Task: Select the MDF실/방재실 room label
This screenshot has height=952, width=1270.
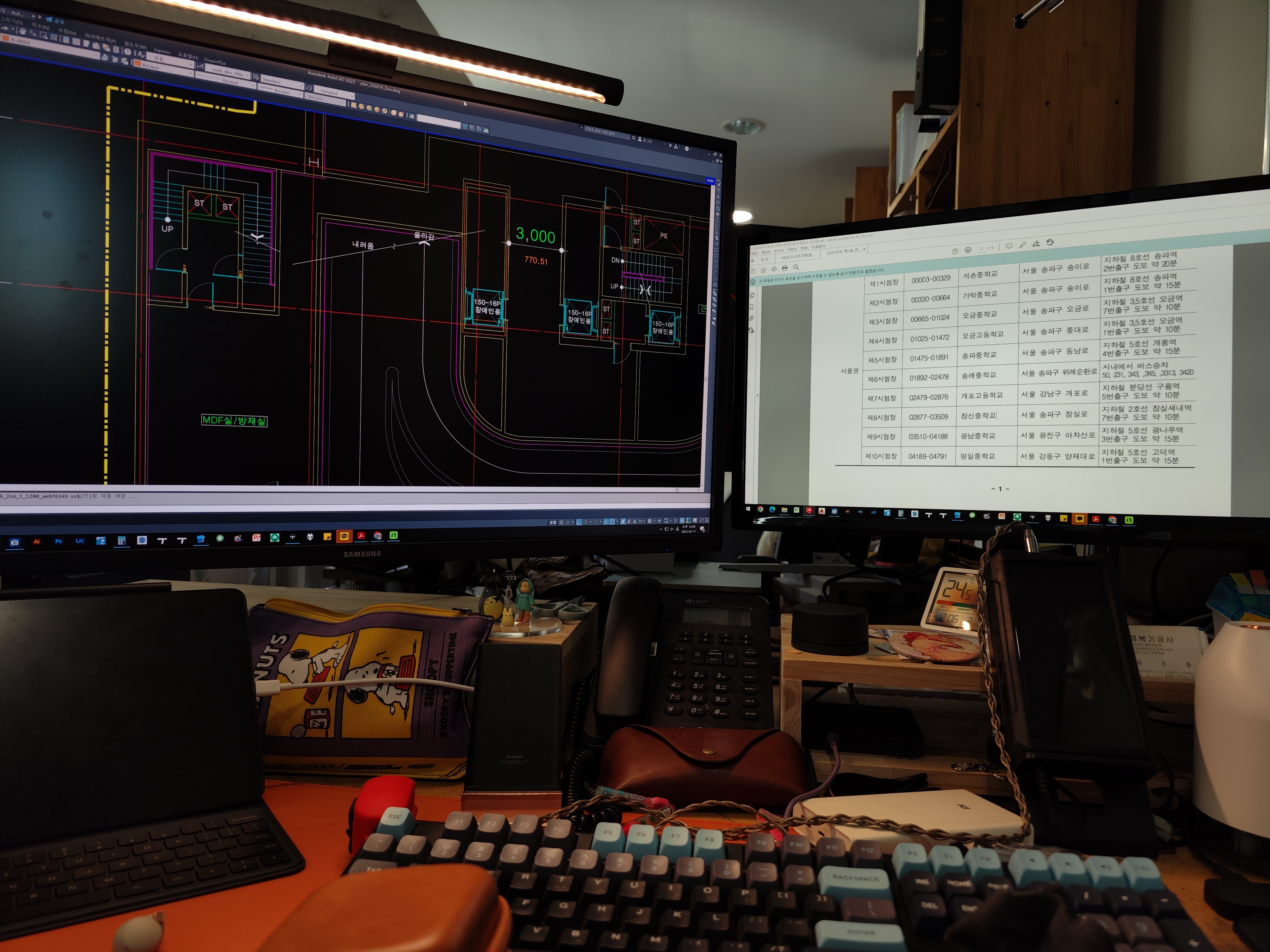Action: (234, 420)
